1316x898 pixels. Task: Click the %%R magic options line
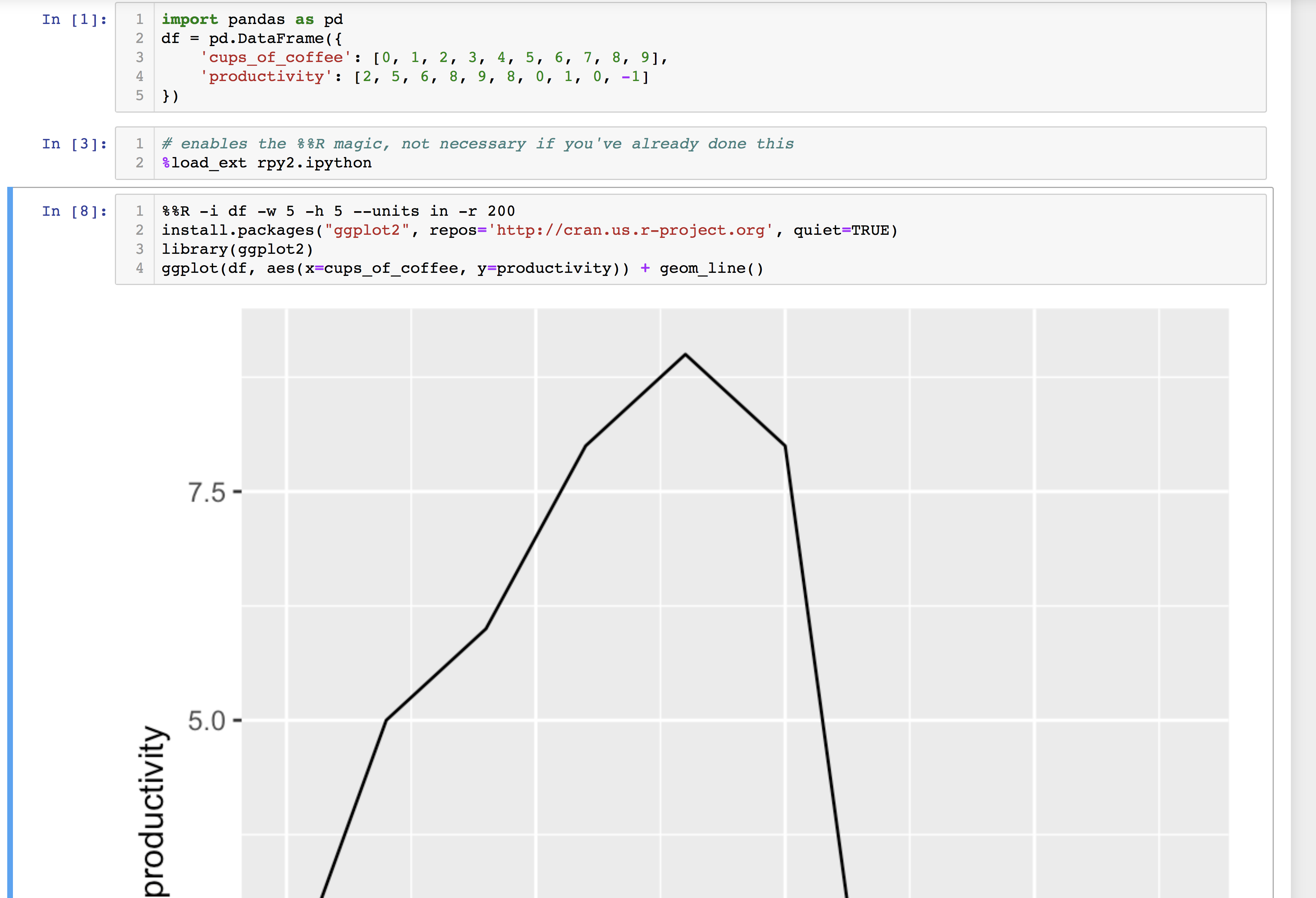pyautogui.click(x=338, y=211)
